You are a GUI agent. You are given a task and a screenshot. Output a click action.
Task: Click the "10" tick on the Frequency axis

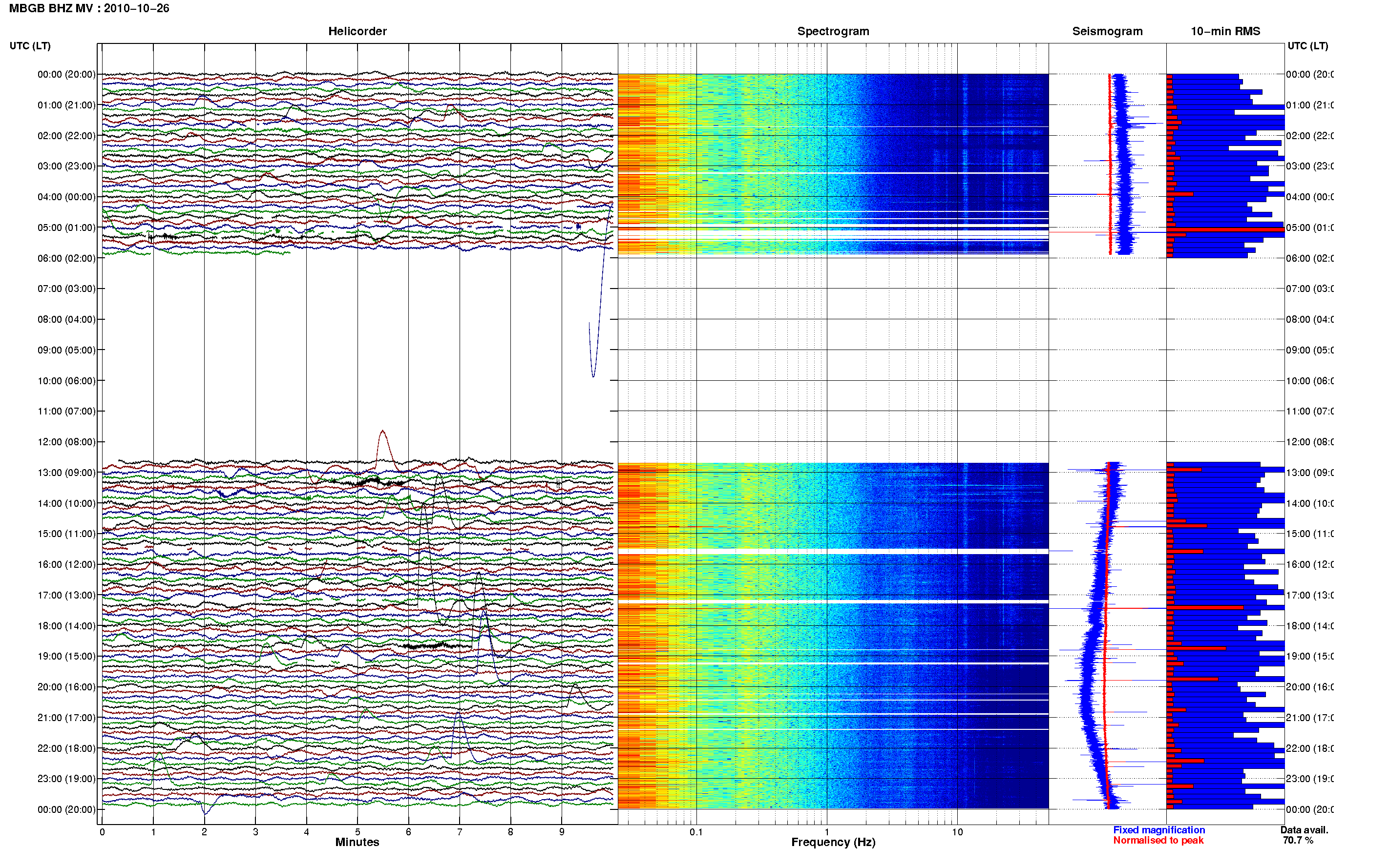[x=957, y=832]
